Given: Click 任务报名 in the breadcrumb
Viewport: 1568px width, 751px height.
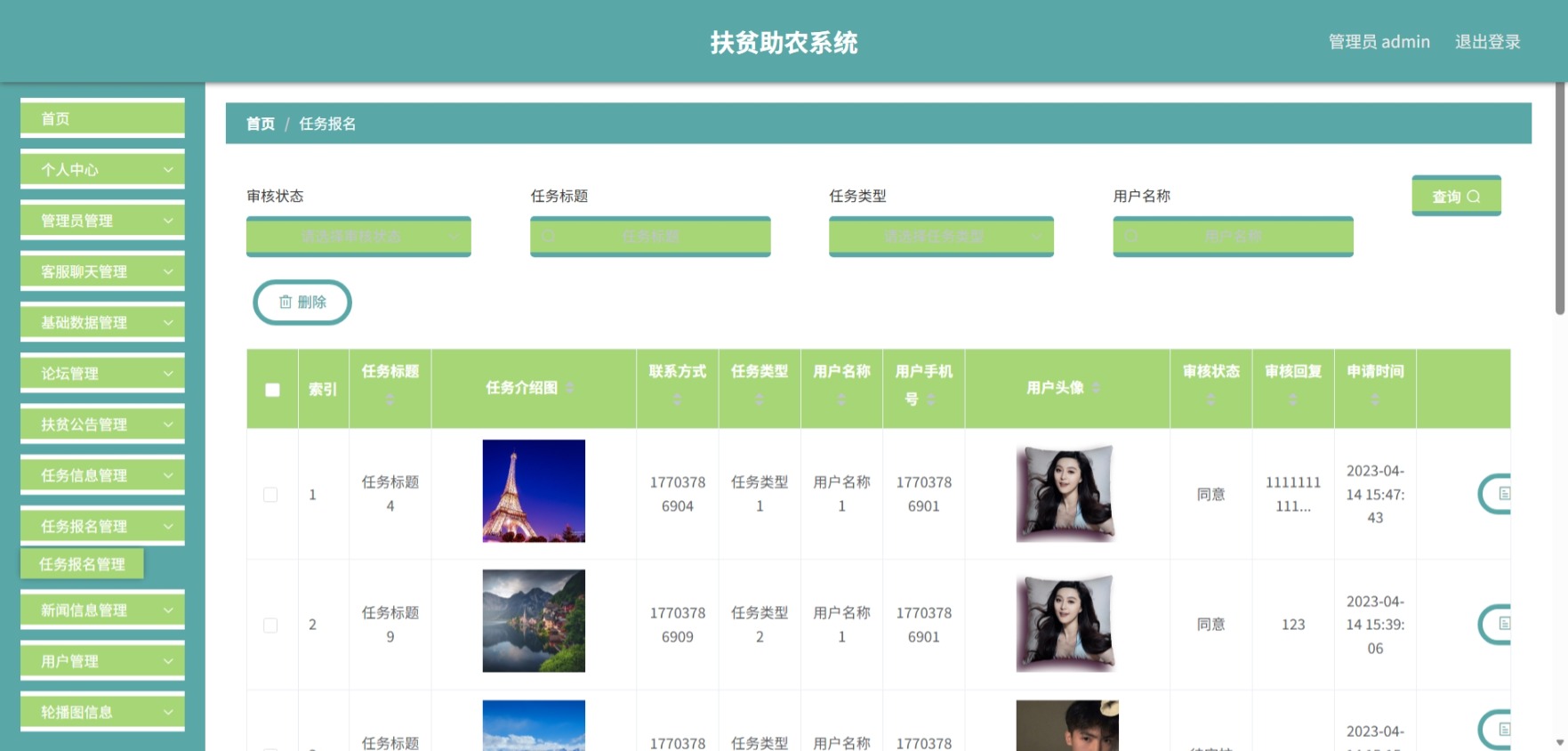Looking at the screenshot, I should (x=327, y=124).
